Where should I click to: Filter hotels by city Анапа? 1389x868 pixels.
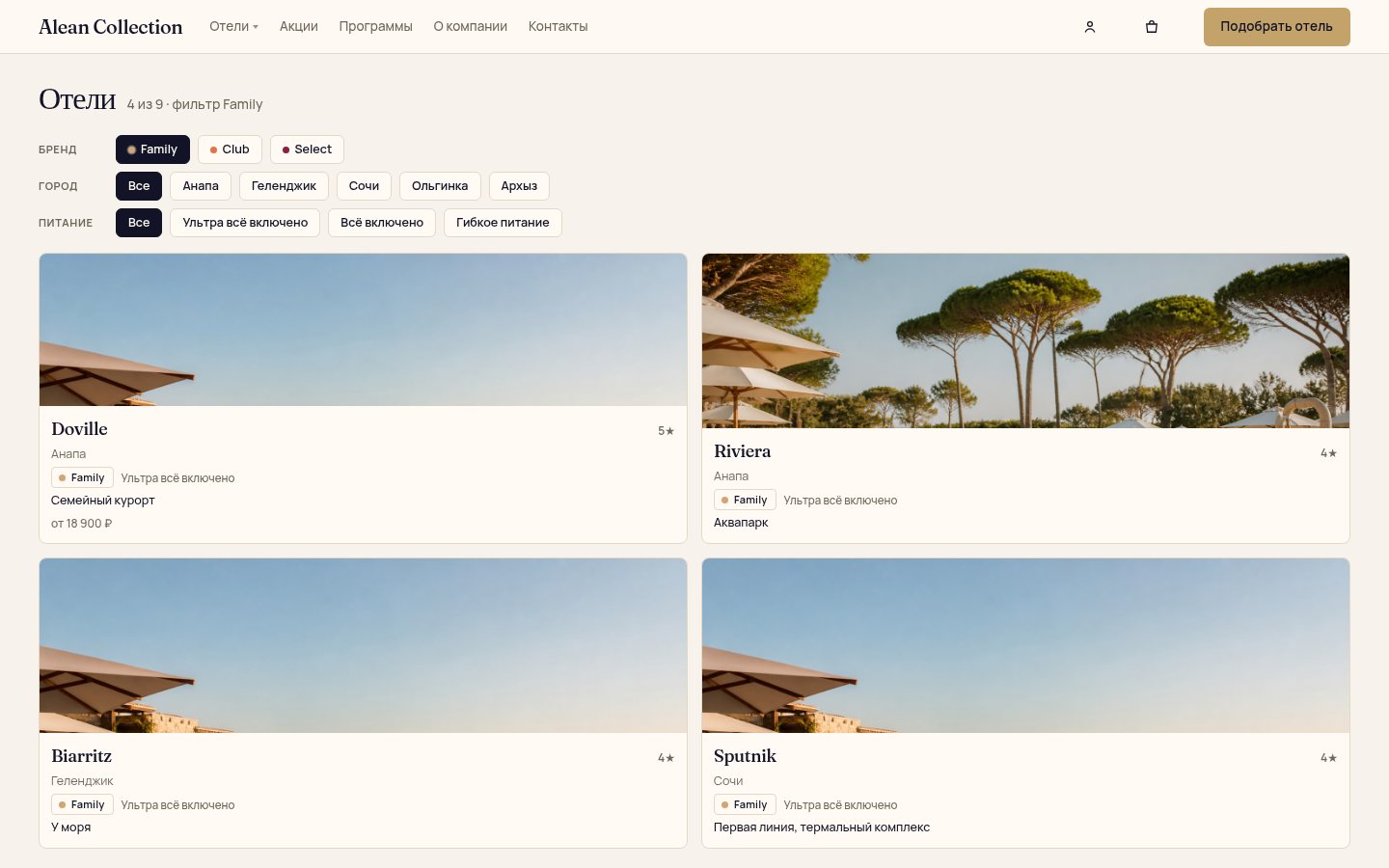click(x=201, y=186)
